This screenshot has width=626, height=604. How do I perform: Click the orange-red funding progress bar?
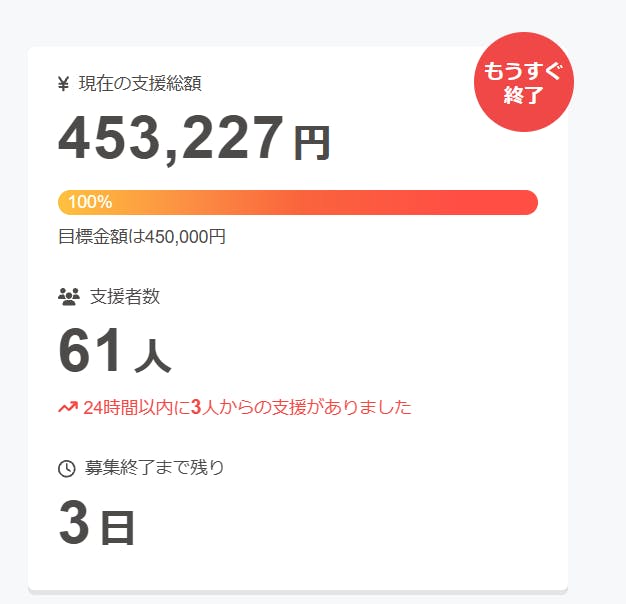tap(298, 202)
